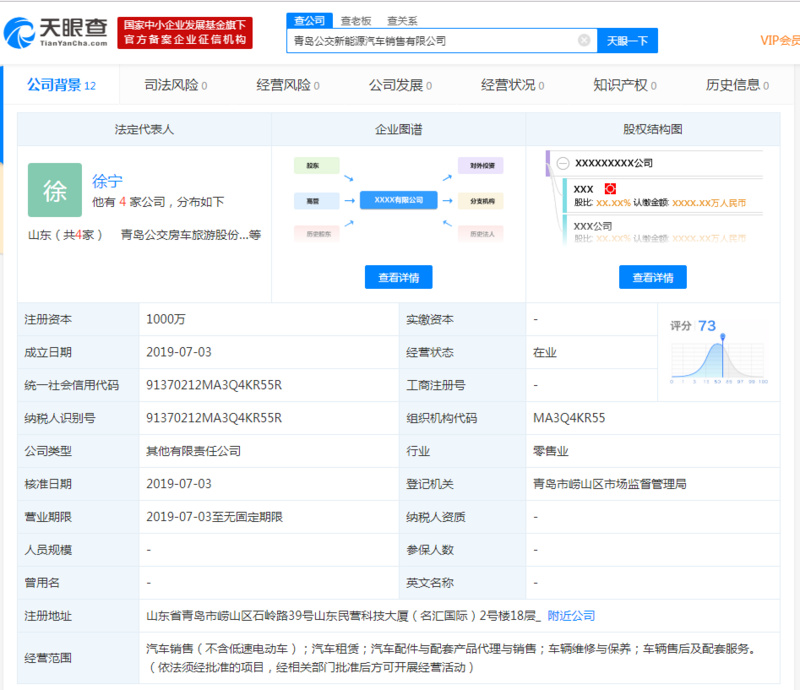This screenshot has height=690, width=800.
Task: Click the 分支机构 node in enterprise graph
Action: click(x=481, y=201)
